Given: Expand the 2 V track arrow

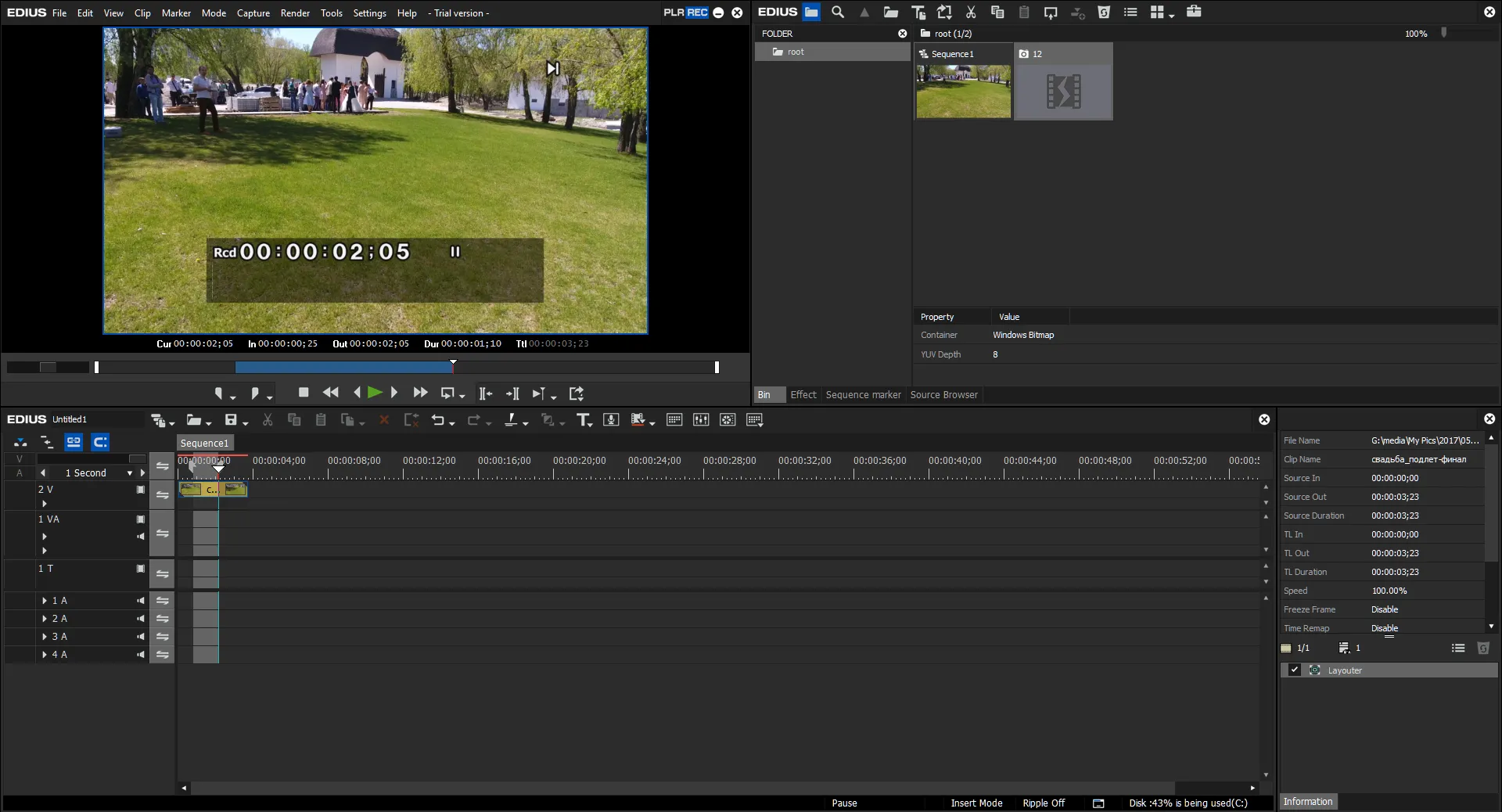Looking at the screenshot, I should (x=45, y=504).
